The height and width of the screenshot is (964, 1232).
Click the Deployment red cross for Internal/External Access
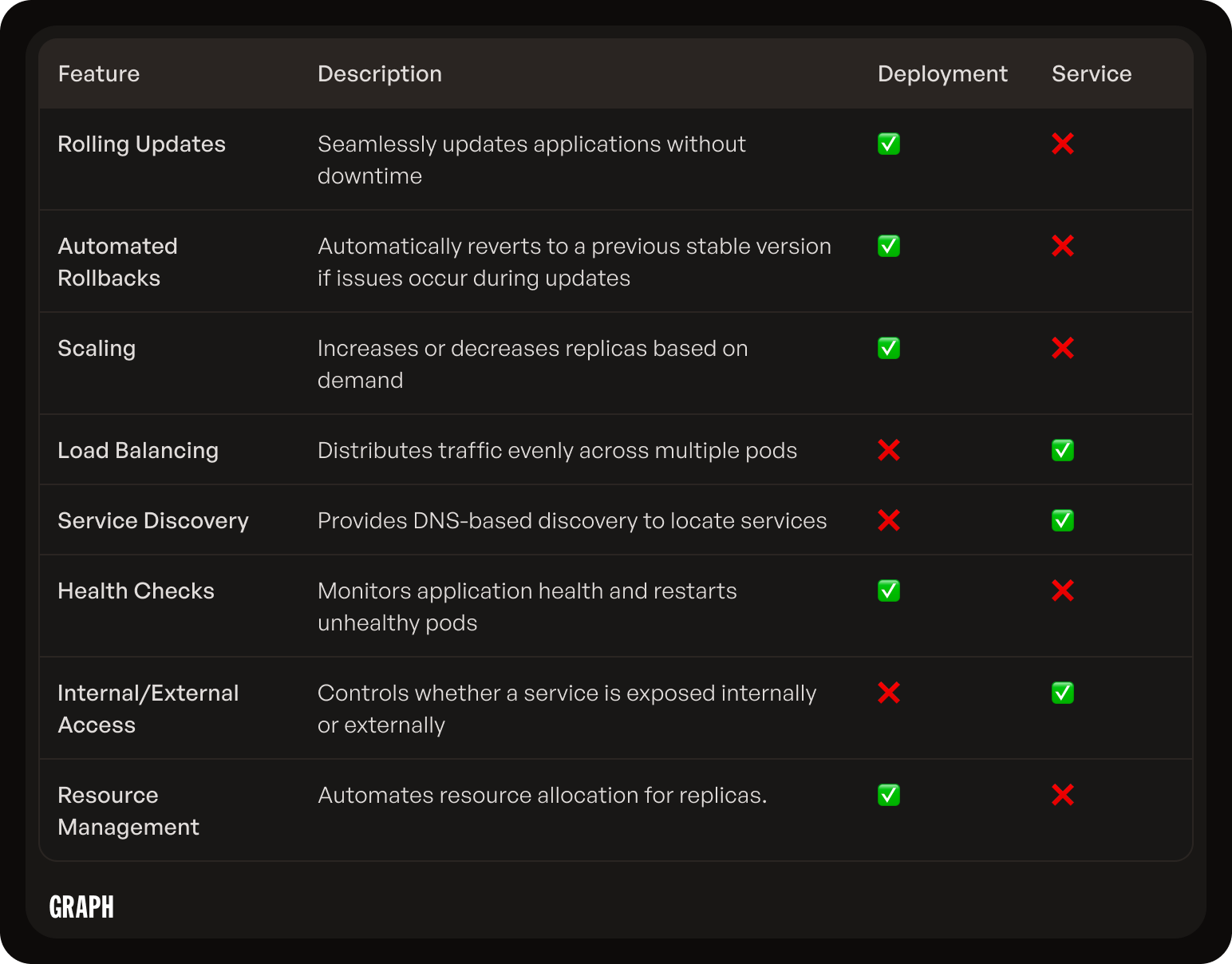(889, 693)
